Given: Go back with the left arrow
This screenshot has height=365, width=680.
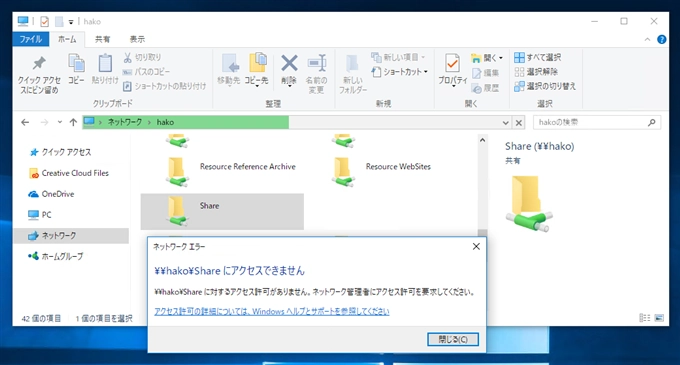Looking at the screenshot, I should [25, 122].
